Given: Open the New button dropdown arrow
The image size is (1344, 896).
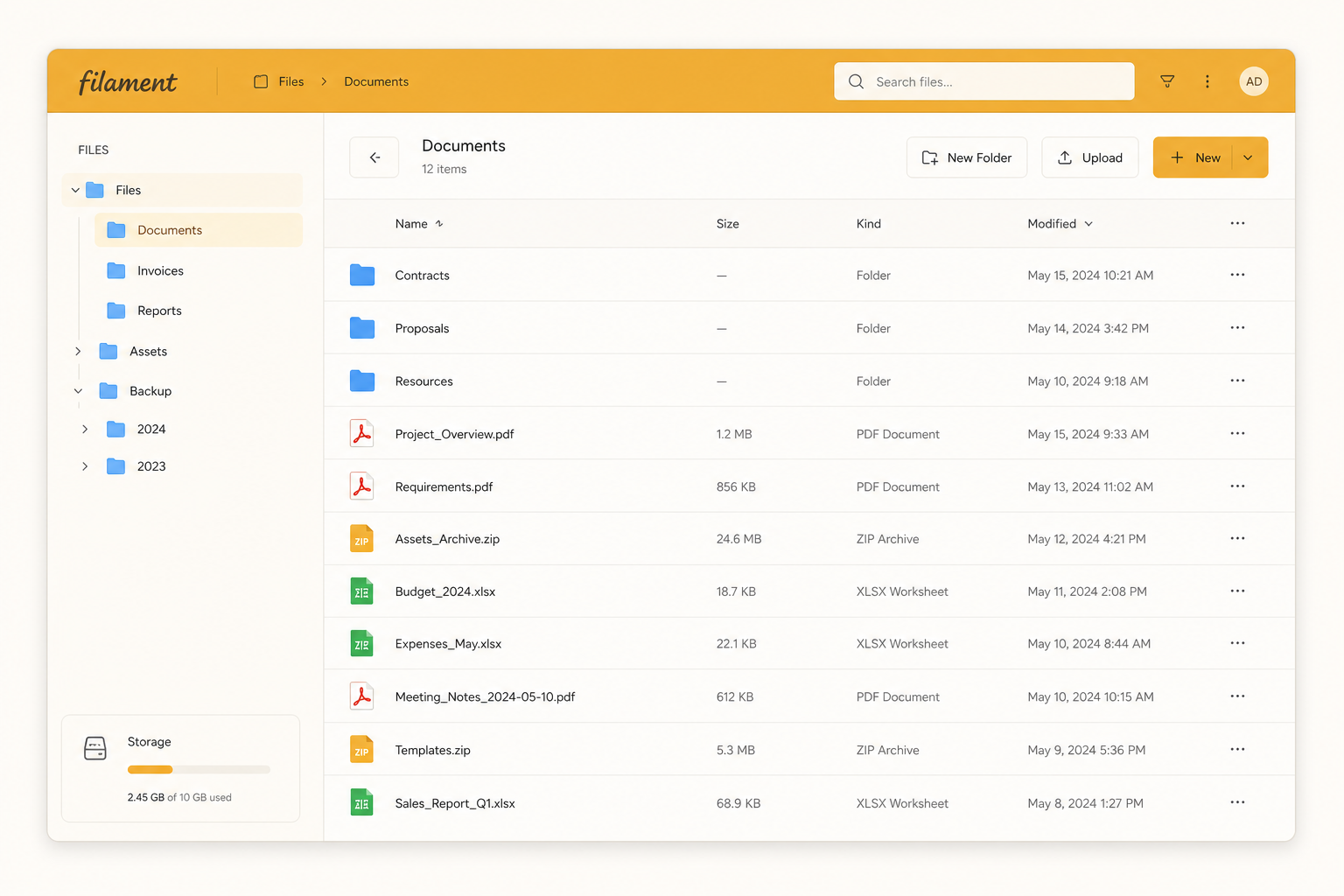Looking at the screenshot, I should click(x=1249, y=157).
